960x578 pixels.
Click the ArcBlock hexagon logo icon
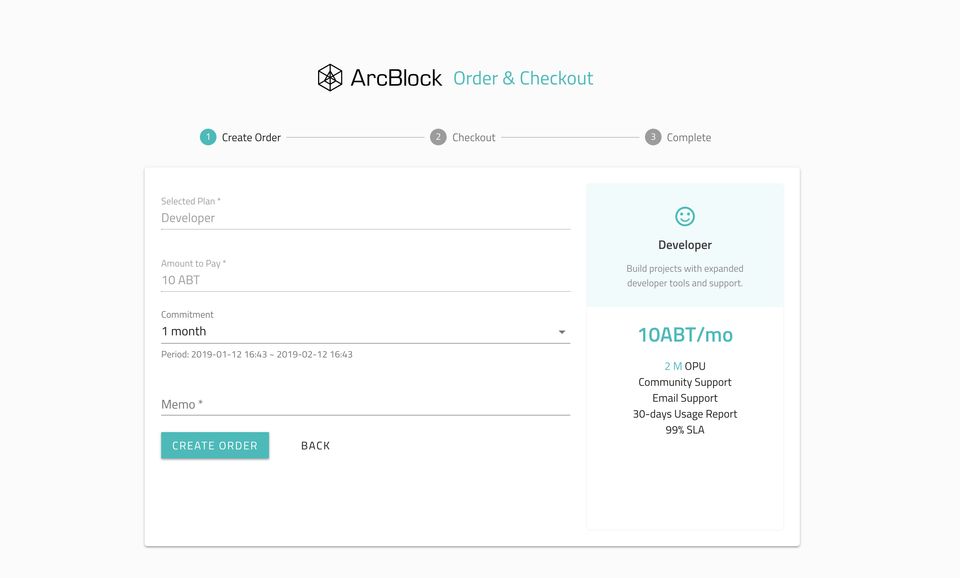click(330, 78)
